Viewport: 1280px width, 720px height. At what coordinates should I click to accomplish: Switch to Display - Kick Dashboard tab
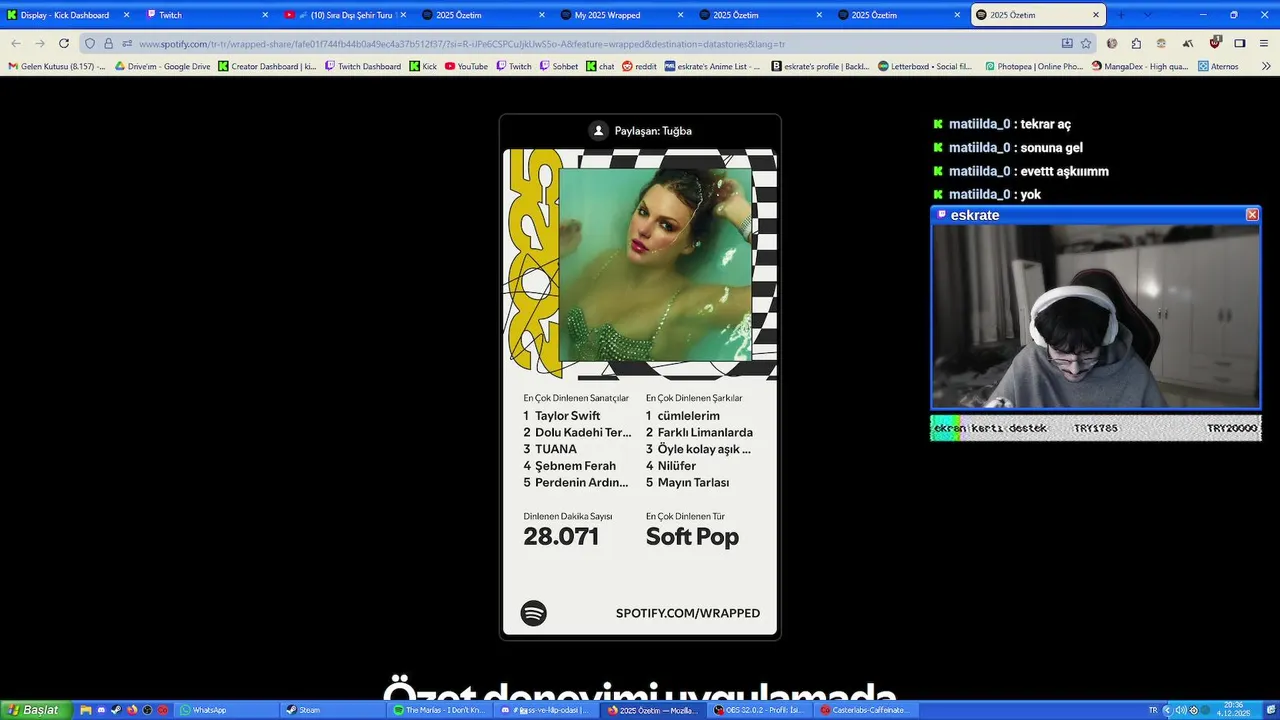click(68, 15)
